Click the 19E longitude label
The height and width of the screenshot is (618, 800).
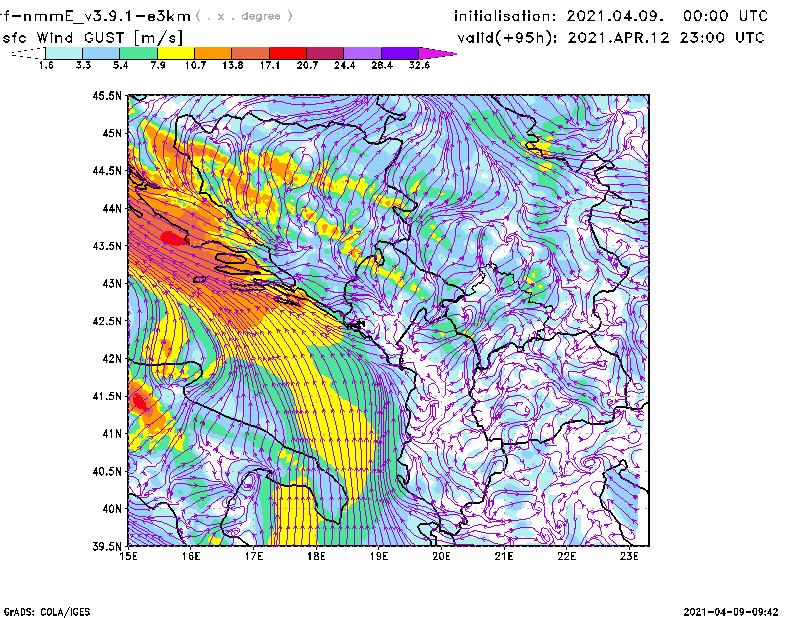coord(379,556)
